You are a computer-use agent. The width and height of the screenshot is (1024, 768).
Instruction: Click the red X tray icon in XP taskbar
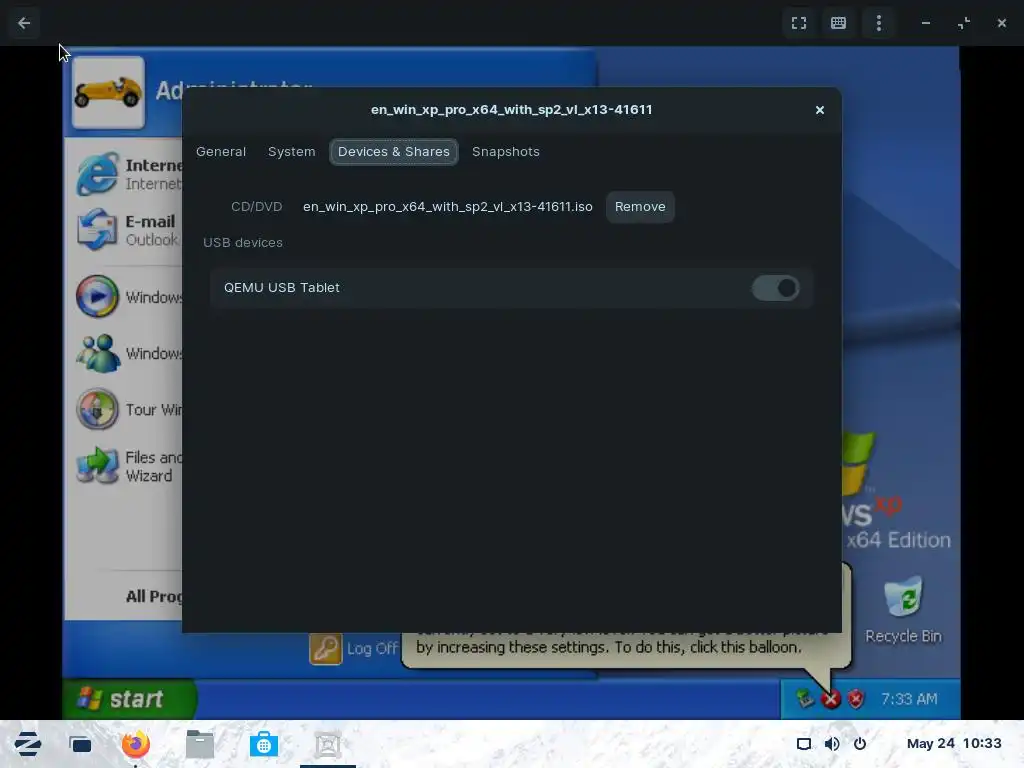click(831, 699)
